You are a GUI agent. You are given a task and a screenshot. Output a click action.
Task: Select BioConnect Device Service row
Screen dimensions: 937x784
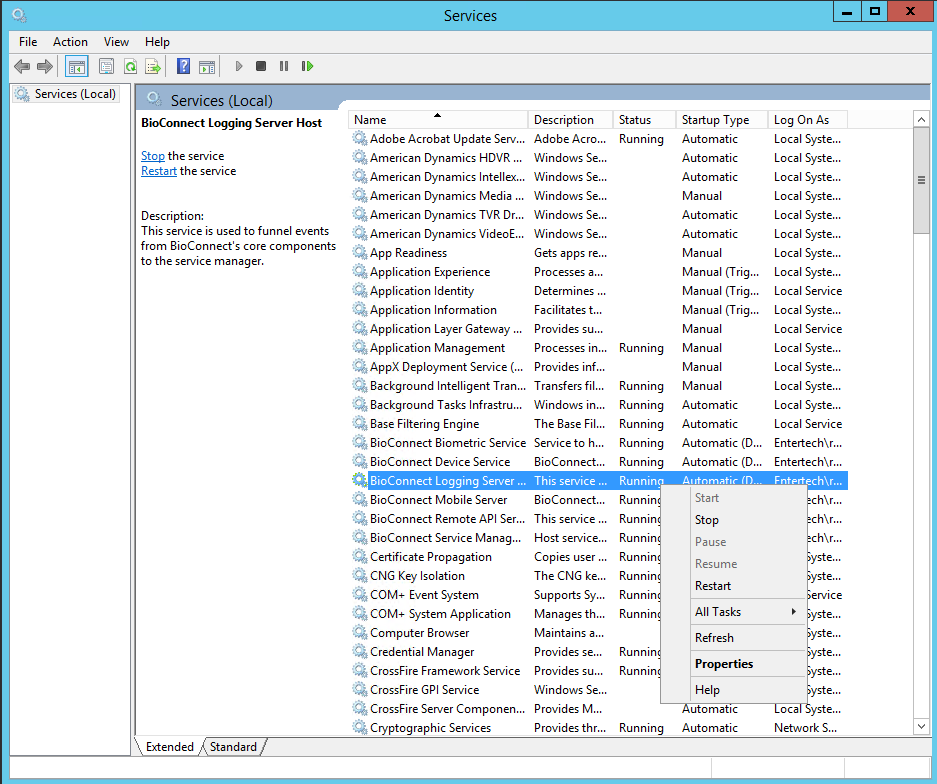pos(599,462)
